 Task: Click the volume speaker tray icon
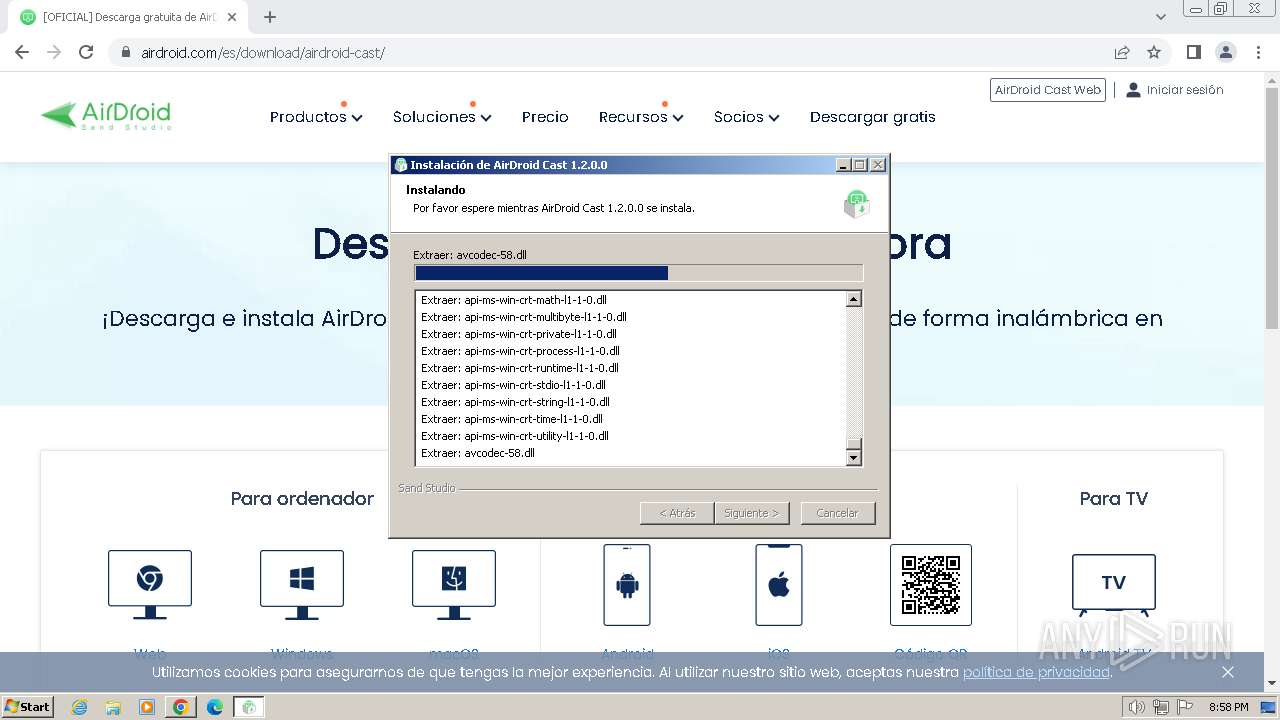tap(1137, 707)
